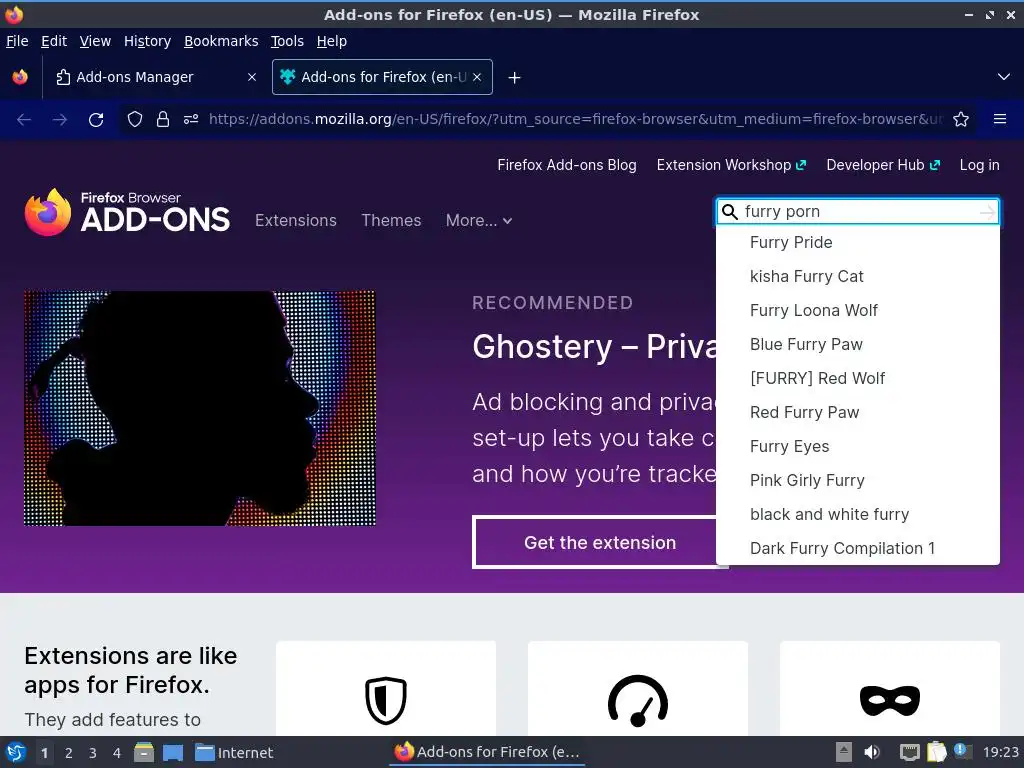This screenshot has width=1024, height=768.
Task: Go back one page
Action: 24,120
